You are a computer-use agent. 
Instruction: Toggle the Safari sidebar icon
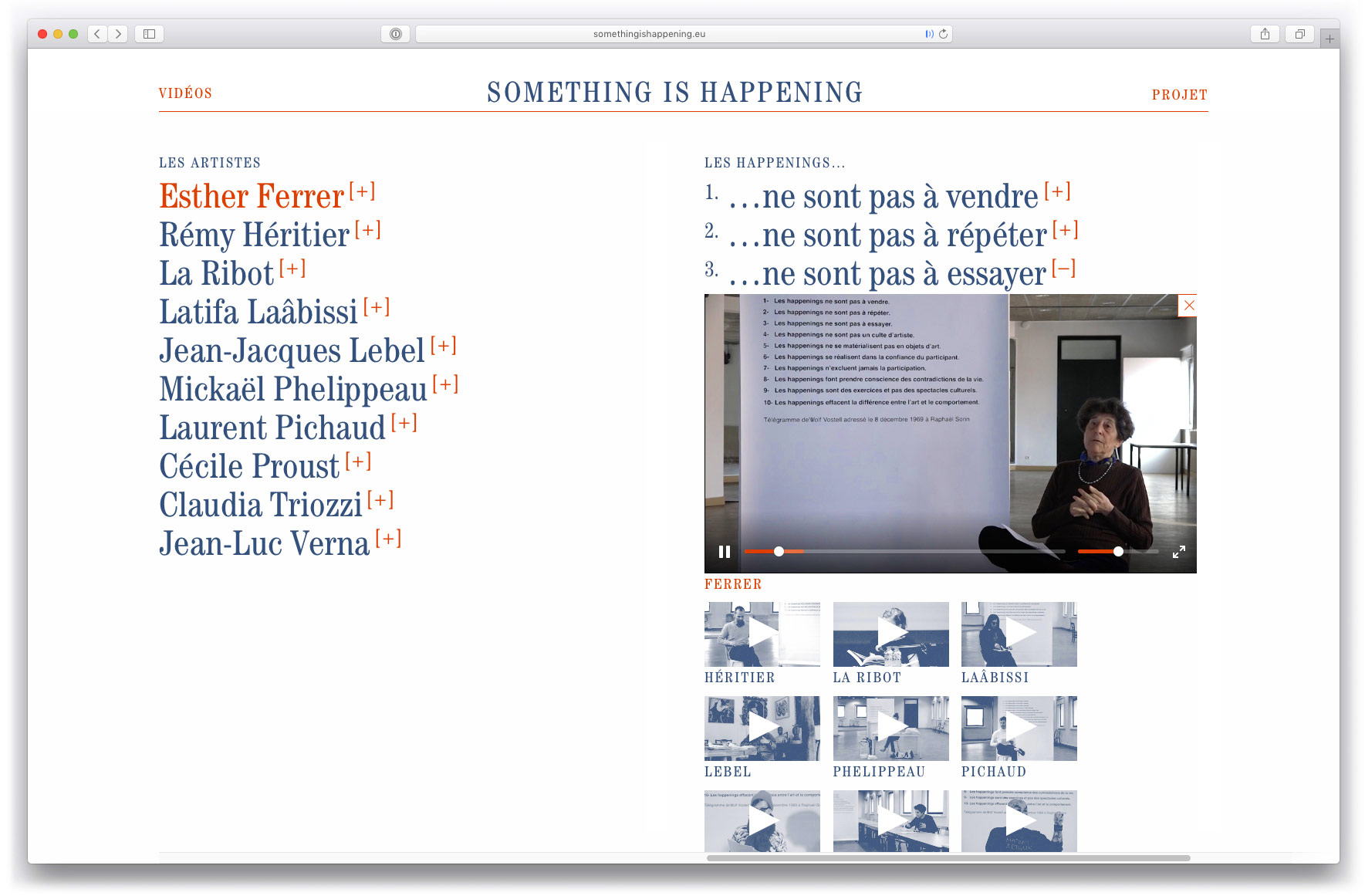pyautogui.click(x=149, y=34)
